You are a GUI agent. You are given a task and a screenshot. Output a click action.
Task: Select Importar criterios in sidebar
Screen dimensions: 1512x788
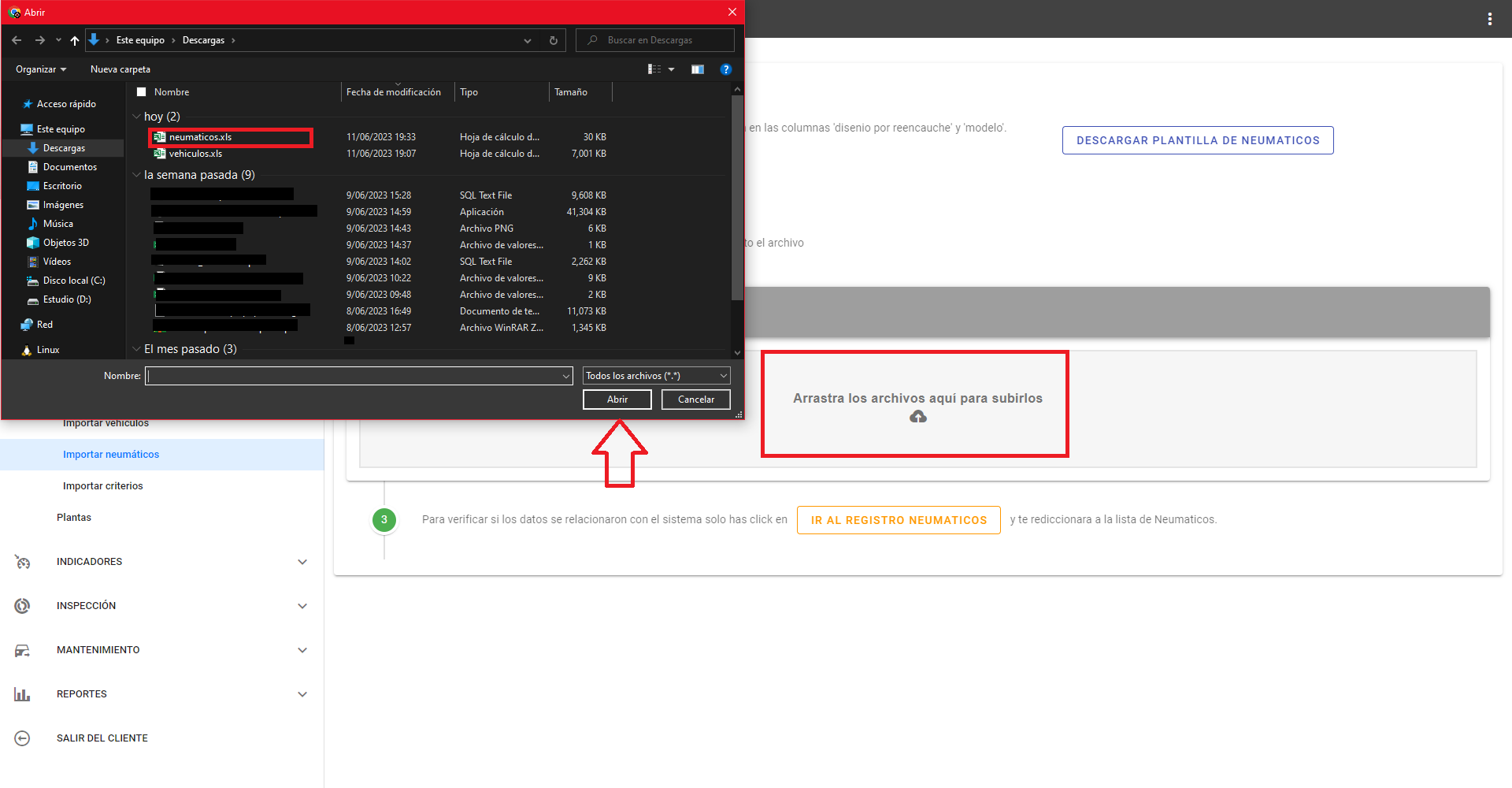tap(103, 486)
